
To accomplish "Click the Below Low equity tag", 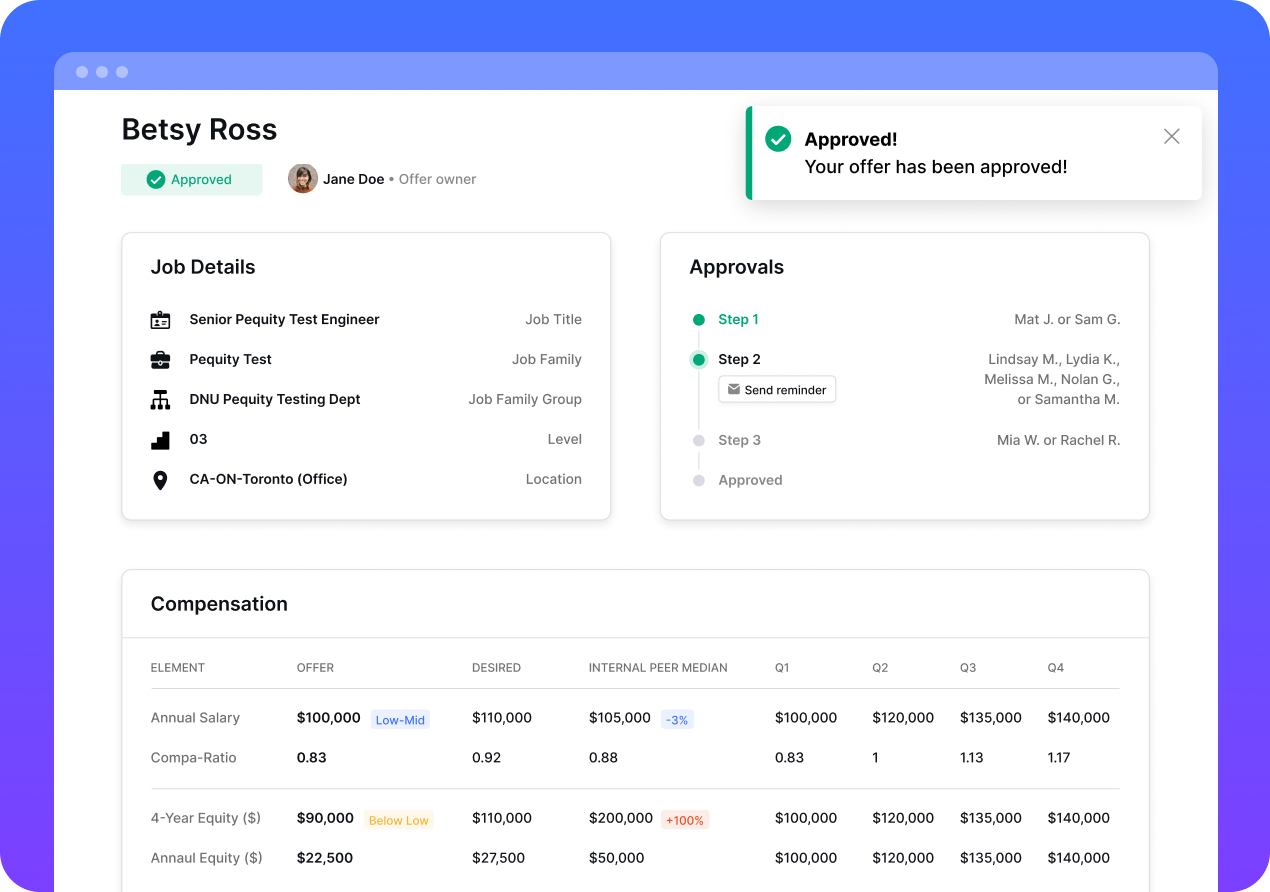I will 398,820.
